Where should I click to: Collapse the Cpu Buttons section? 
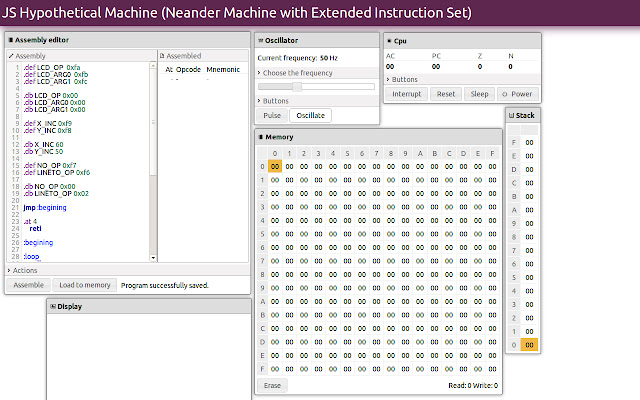[x=402, y=79]
